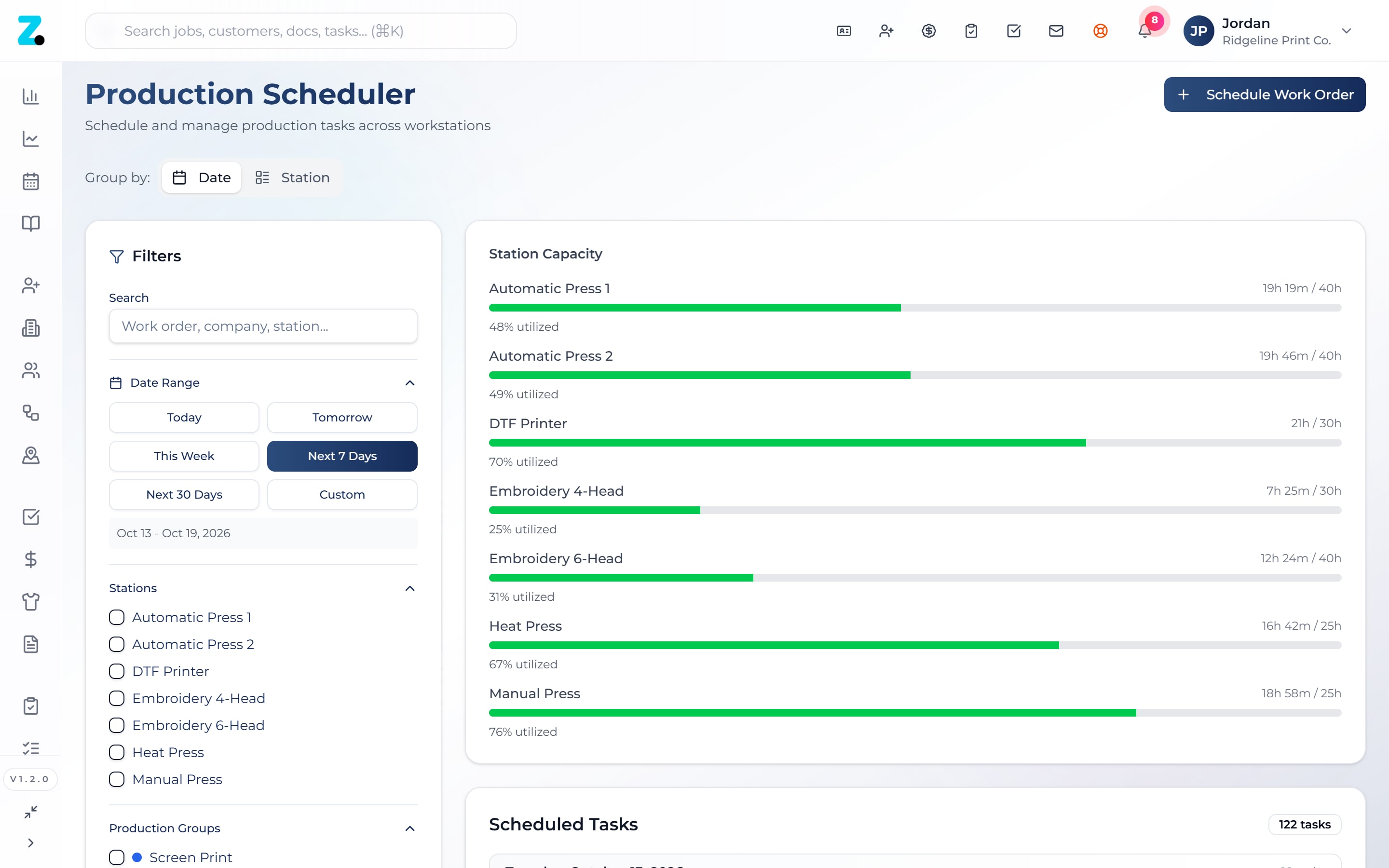
Task: Open the dollar sign sidebar icon
Action: (31, 559)
